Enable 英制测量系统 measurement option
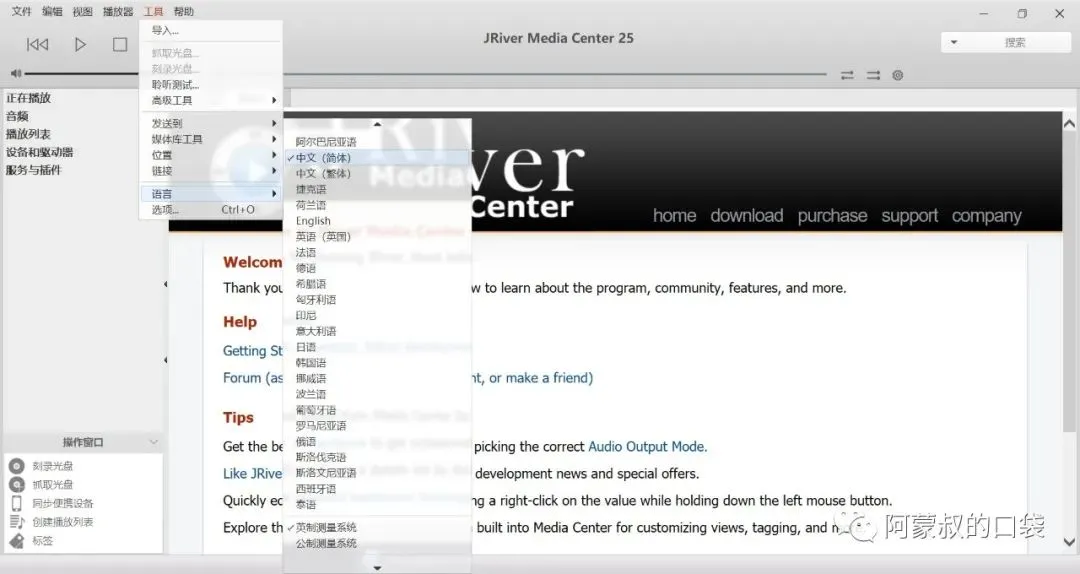The height and width of the screenshot is (574, 1080). pyautogui.click(x=377, y=527)
